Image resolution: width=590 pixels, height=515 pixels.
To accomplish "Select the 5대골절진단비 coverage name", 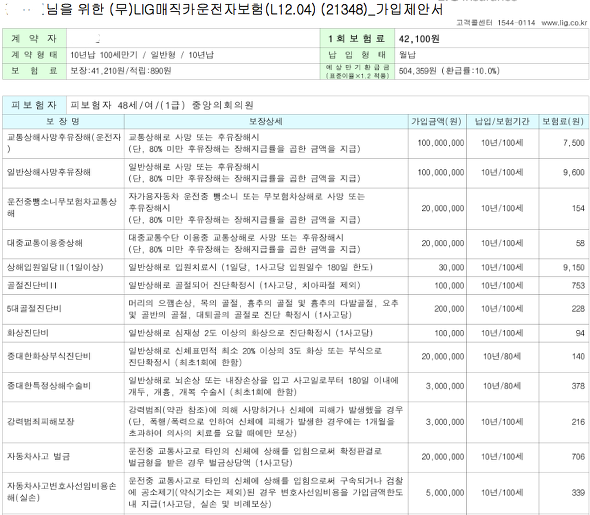I will (34, 309).
